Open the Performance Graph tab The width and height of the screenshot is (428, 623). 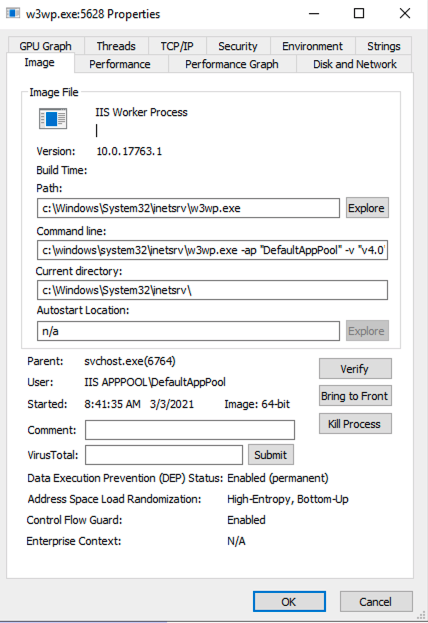coord(232,64)
